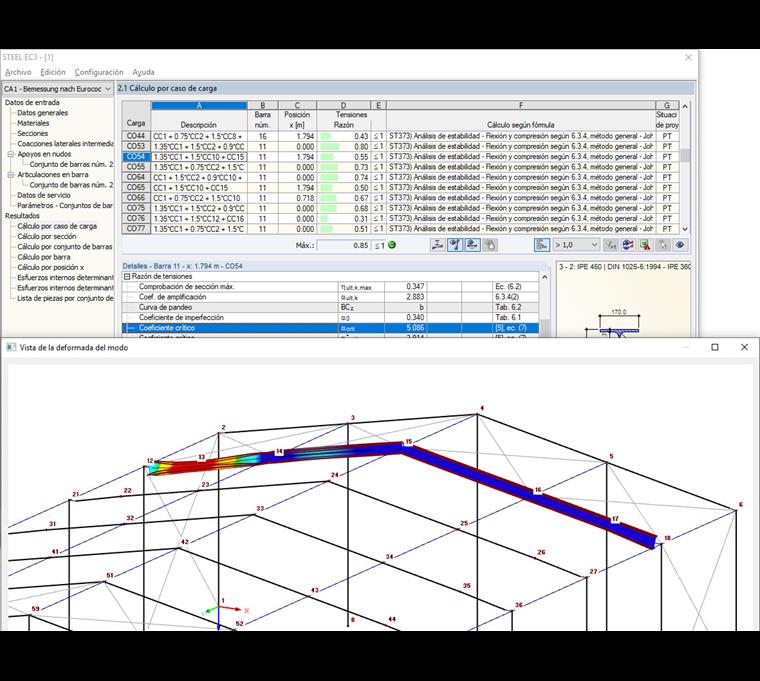Select the CO44 load row header

tap(136, 136)
